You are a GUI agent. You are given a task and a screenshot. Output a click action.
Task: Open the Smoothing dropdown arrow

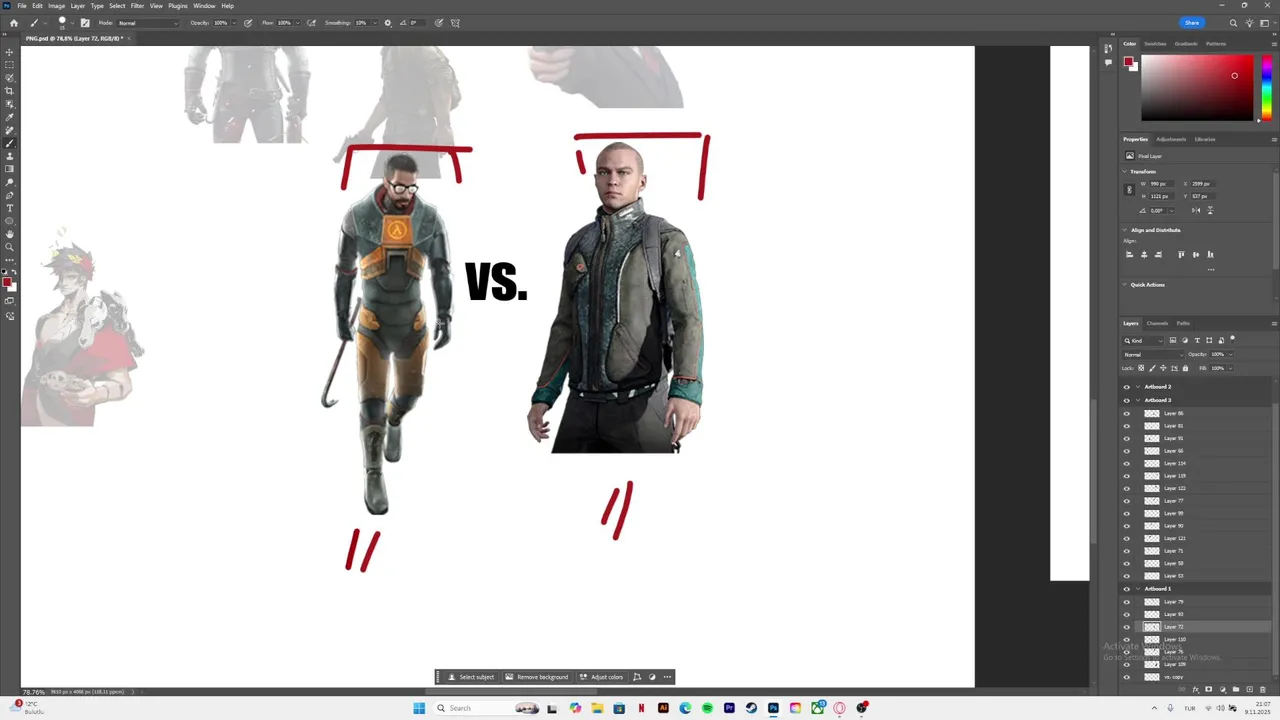pyautogui.click(x=376, y=23)
